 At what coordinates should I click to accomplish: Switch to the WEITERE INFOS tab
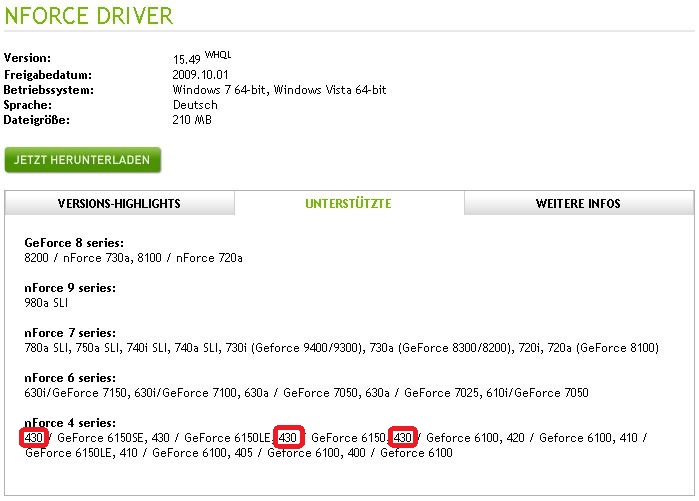(x=579, y=203)
